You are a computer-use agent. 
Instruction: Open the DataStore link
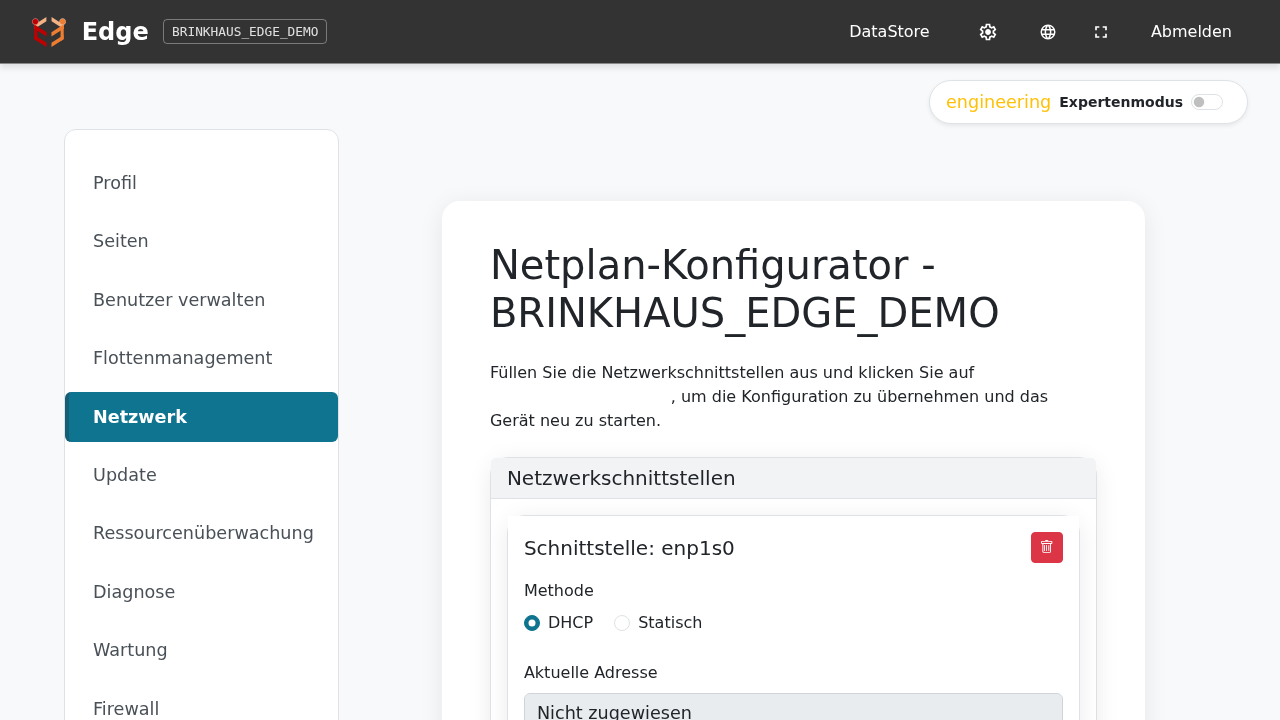click(889, 32)
